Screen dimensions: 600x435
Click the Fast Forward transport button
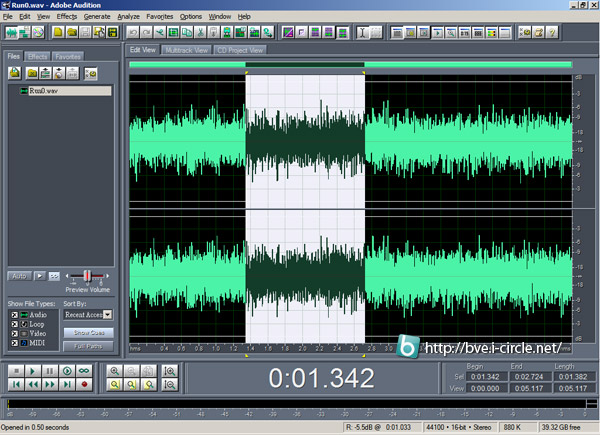click(49, 384)
